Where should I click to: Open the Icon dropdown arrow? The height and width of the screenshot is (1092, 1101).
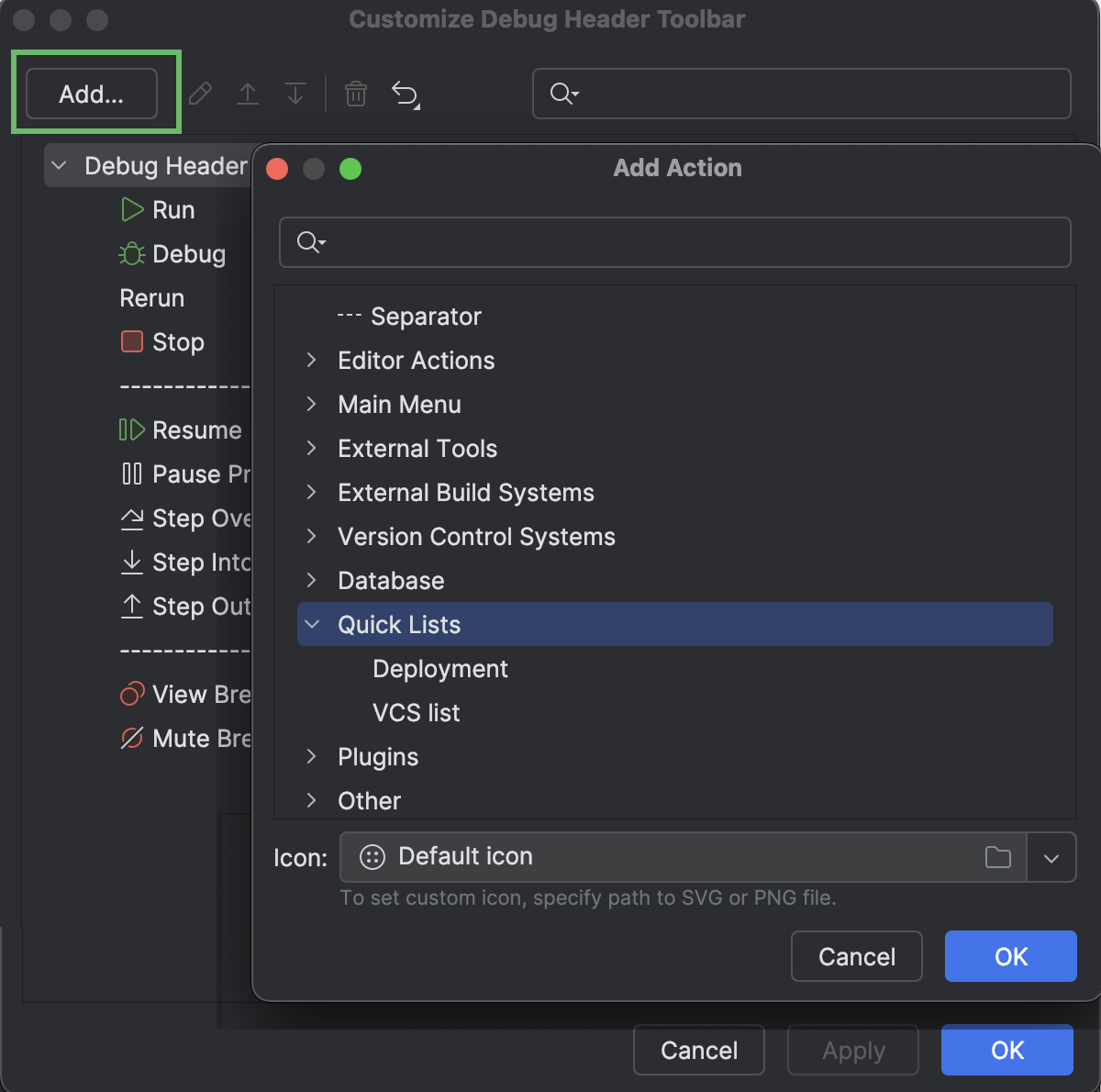point(1051,857)
